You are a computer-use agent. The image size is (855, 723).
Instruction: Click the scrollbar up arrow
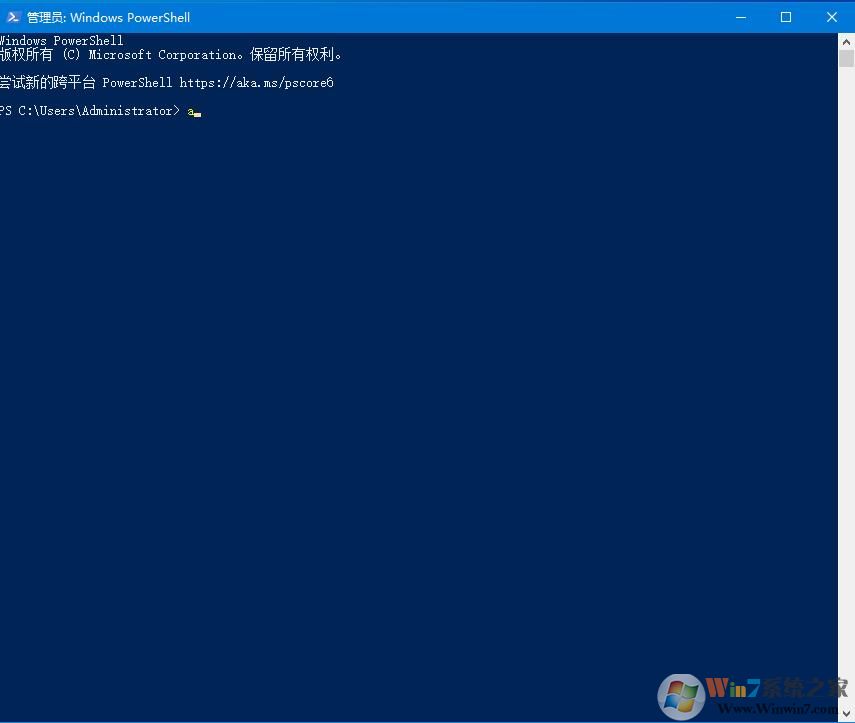847,40
